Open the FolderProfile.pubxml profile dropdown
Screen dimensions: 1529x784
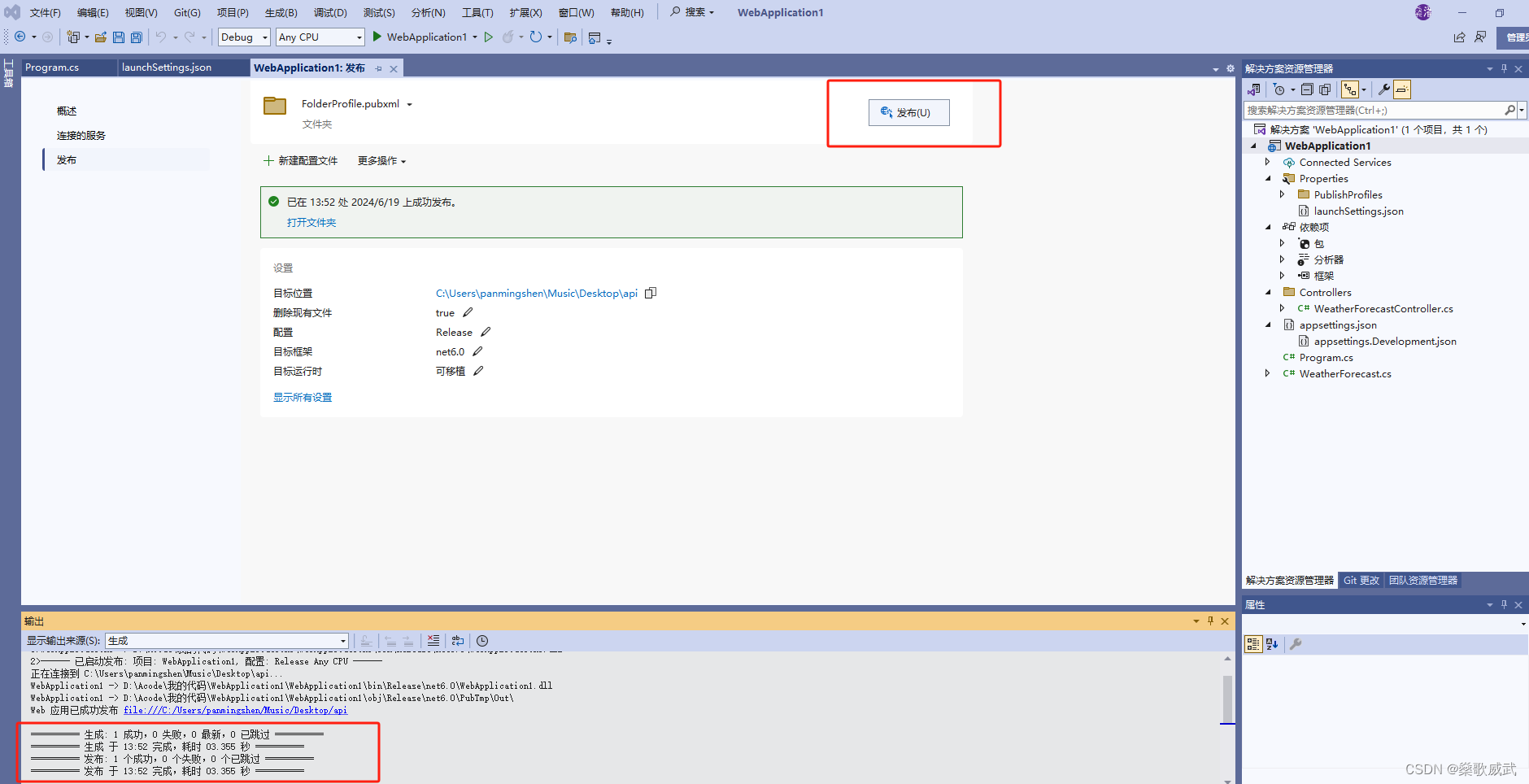(x=410, y=104)
